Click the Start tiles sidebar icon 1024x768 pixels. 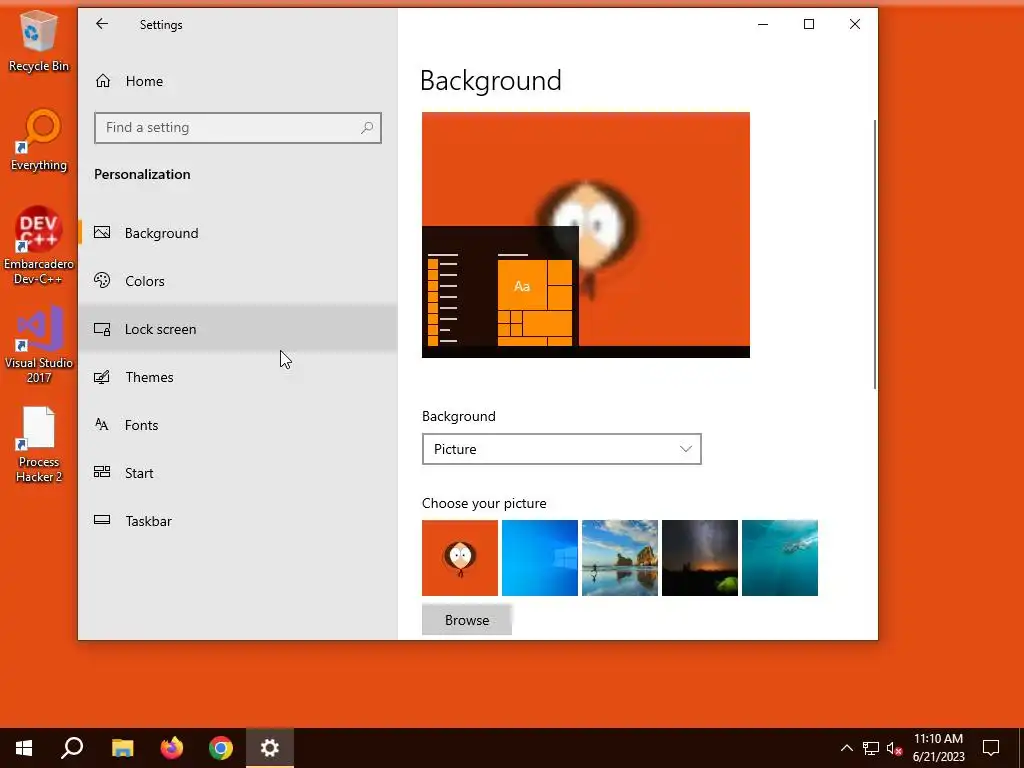pos(102,472)
